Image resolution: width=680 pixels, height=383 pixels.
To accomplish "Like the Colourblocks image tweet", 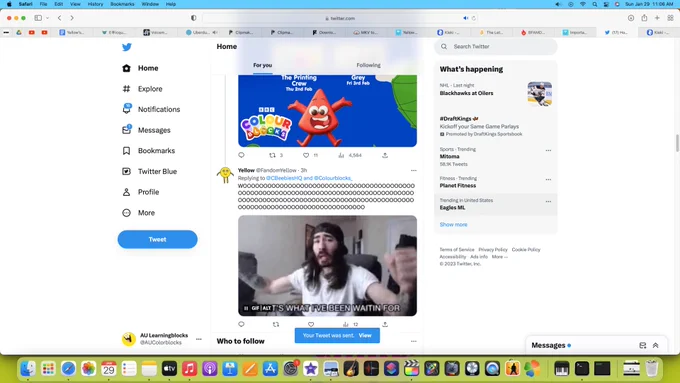I will (306, 155).
